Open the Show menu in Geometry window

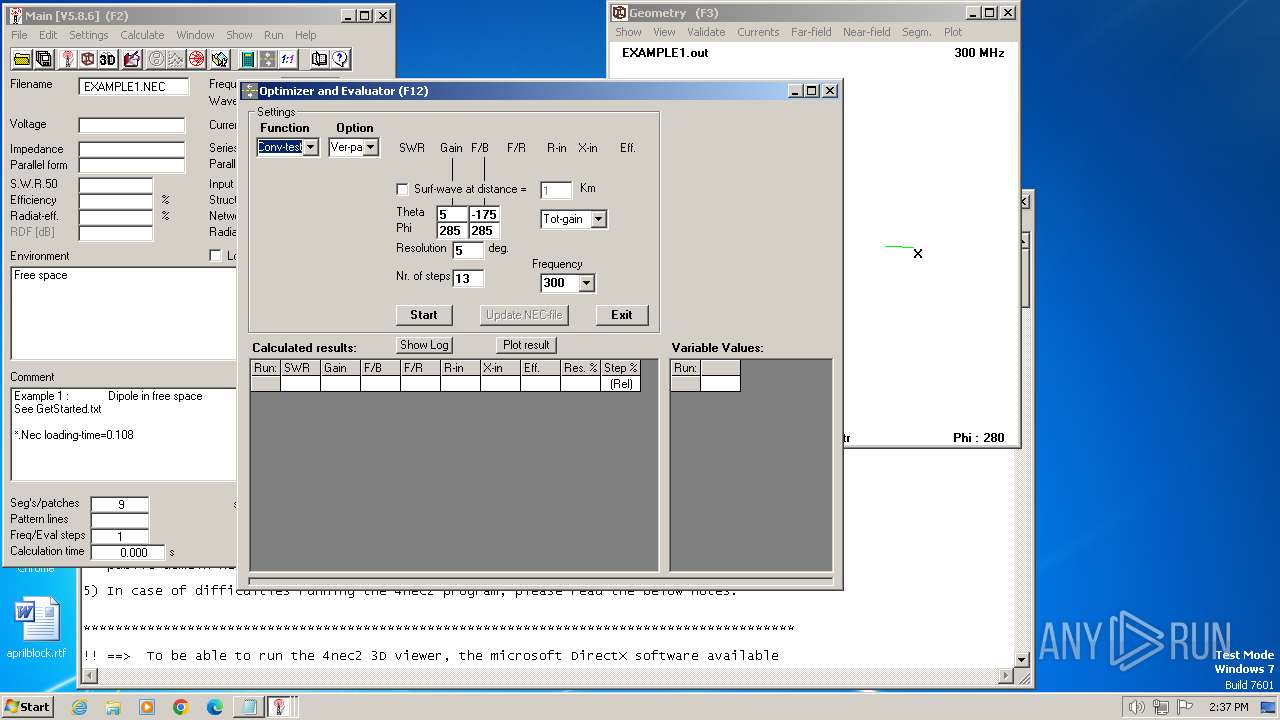[628, 32]
